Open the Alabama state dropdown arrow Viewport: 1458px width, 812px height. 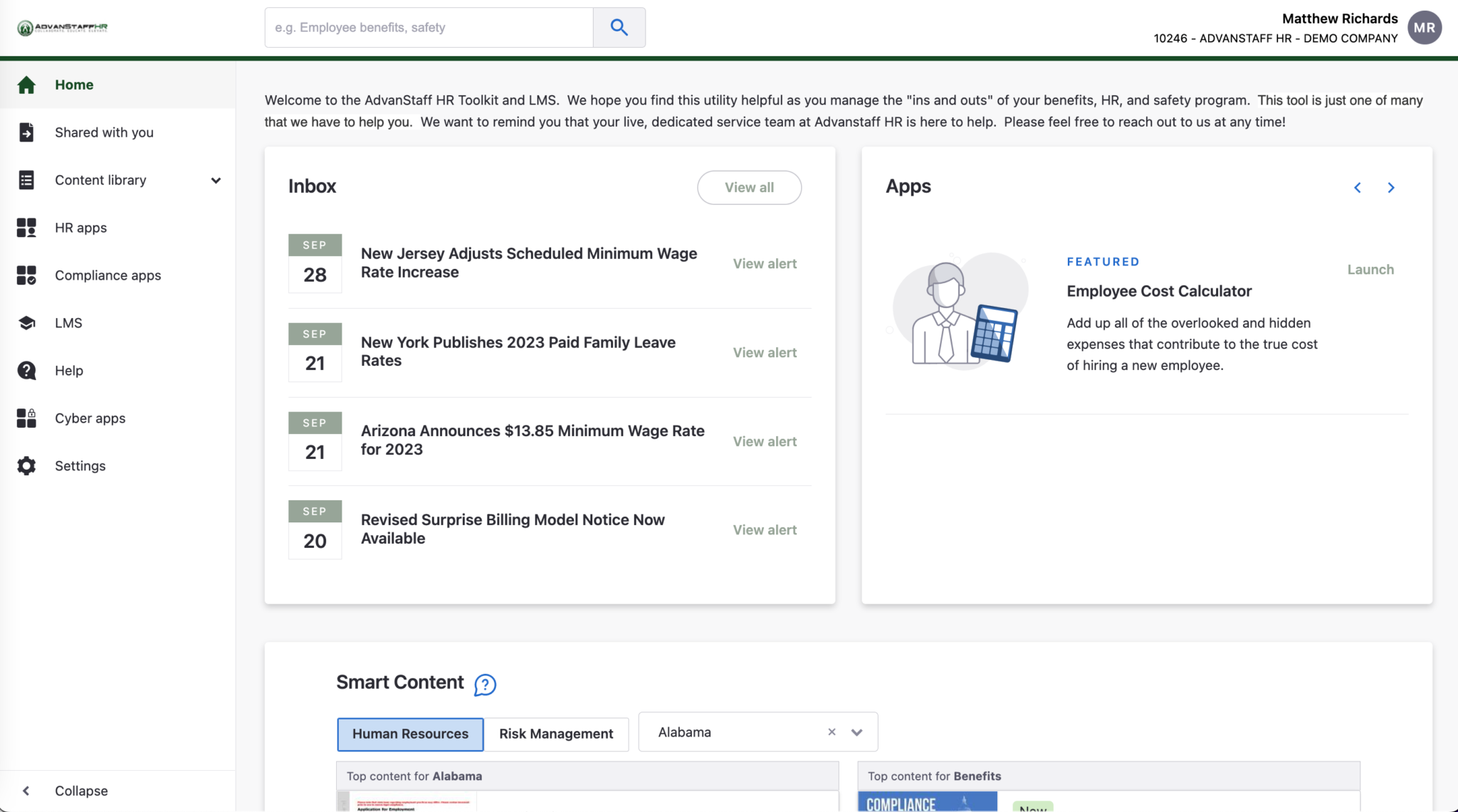(856, 732)
